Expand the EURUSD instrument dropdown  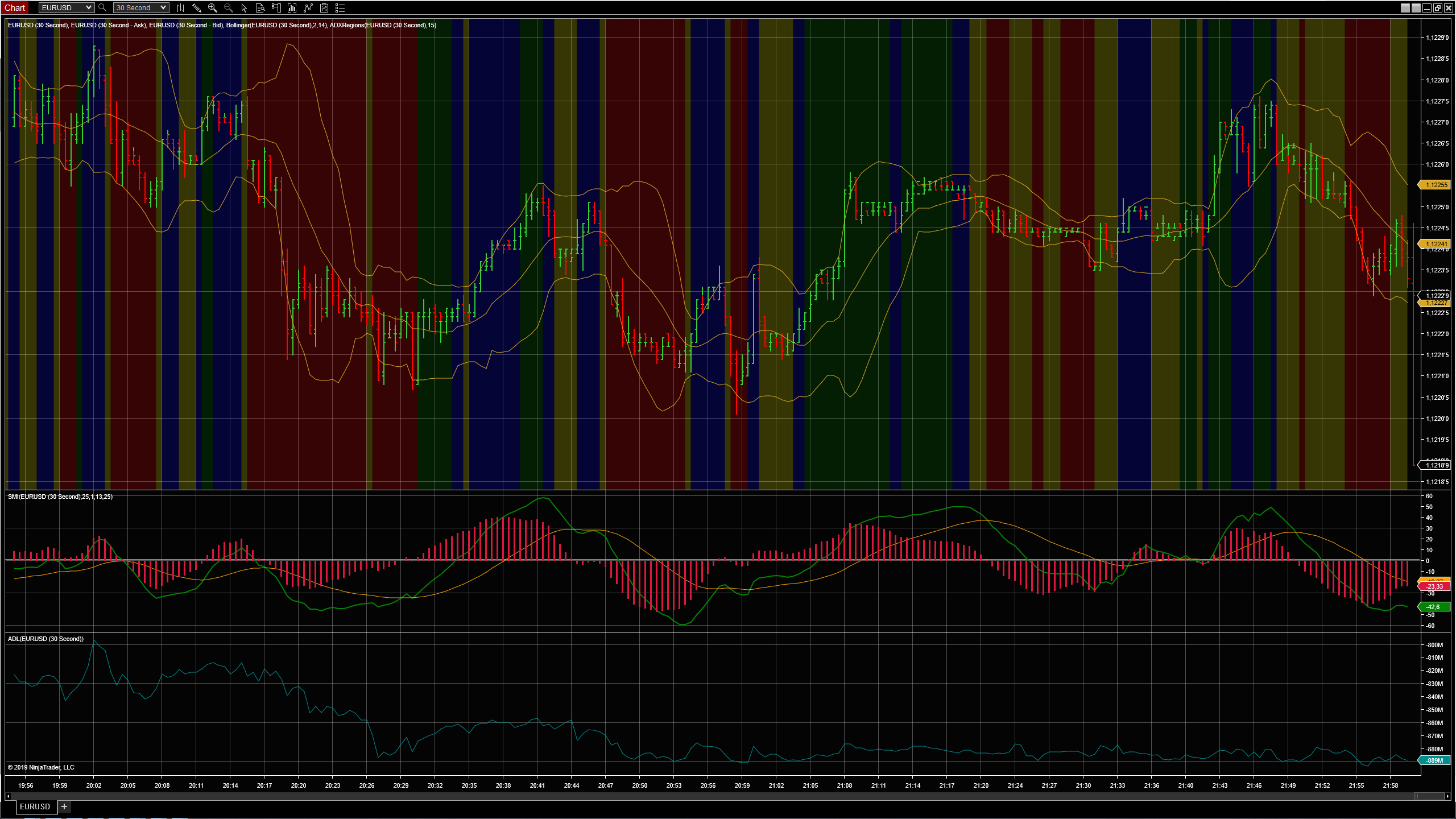[x=88, y=8]
